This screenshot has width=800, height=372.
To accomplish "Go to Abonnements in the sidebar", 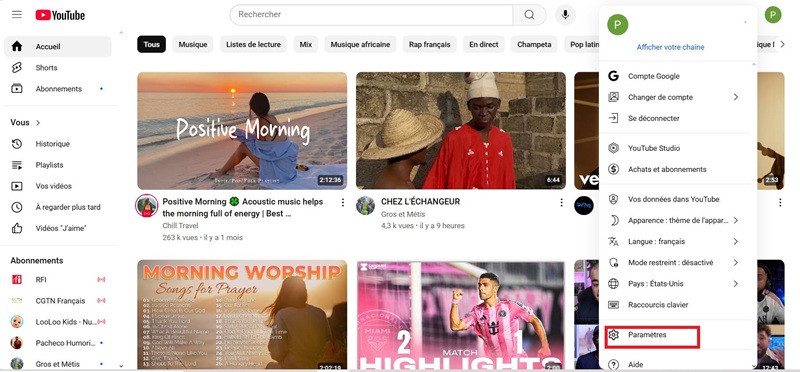I will click(x=58, y=89).
